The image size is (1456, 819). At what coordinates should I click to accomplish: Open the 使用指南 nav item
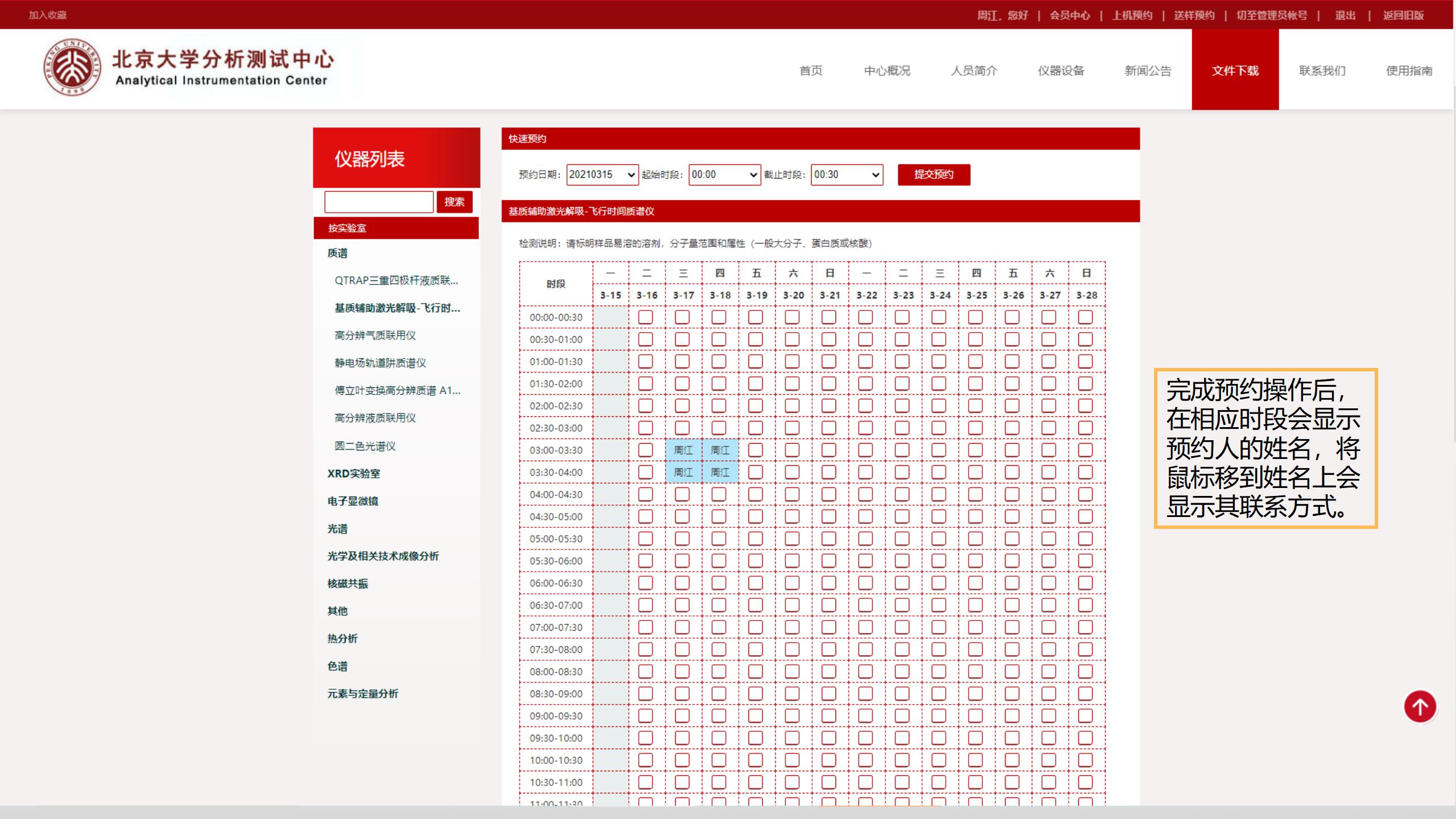(1409, 71)
